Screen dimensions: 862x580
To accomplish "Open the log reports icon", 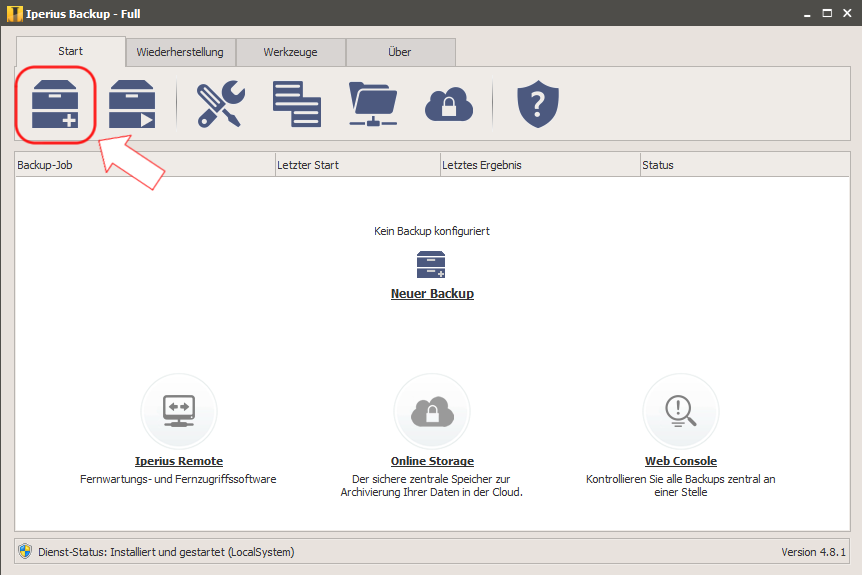I will click(297, 104).
